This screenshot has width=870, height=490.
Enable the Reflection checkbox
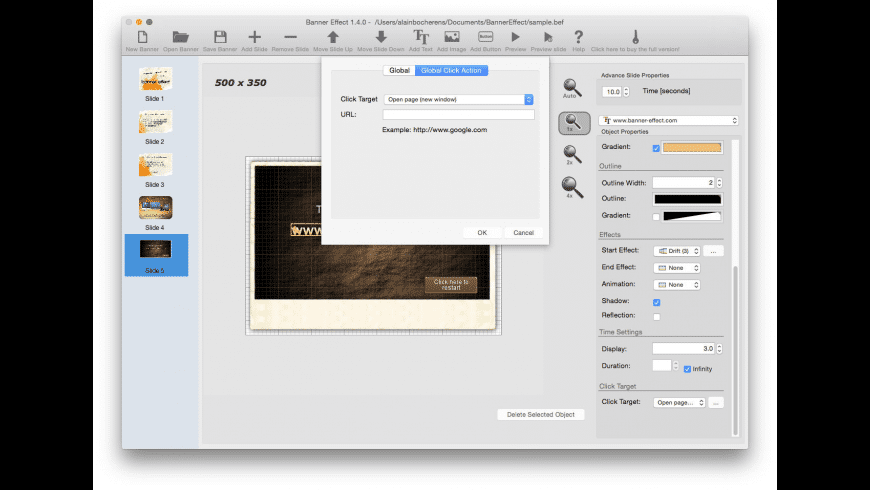[656, 317]
